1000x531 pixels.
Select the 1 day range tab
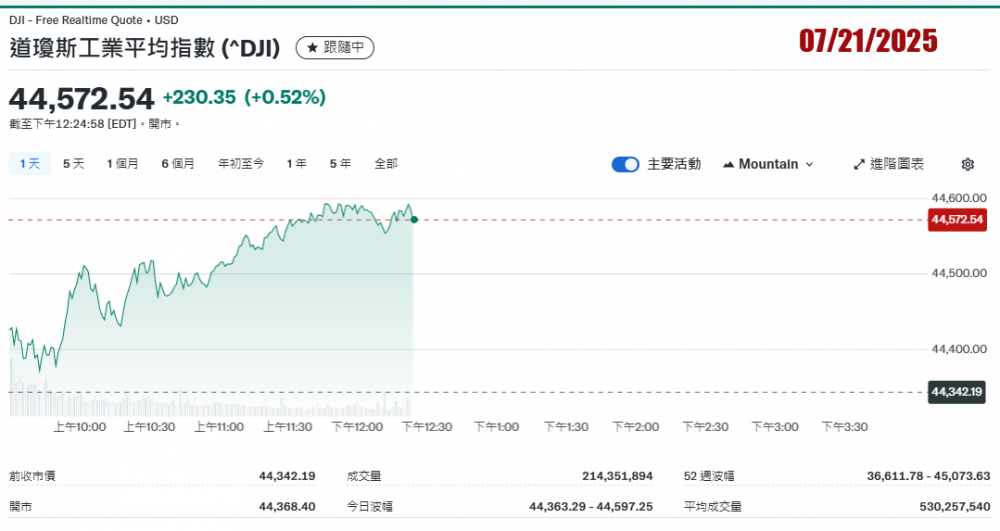click(29, 163)
